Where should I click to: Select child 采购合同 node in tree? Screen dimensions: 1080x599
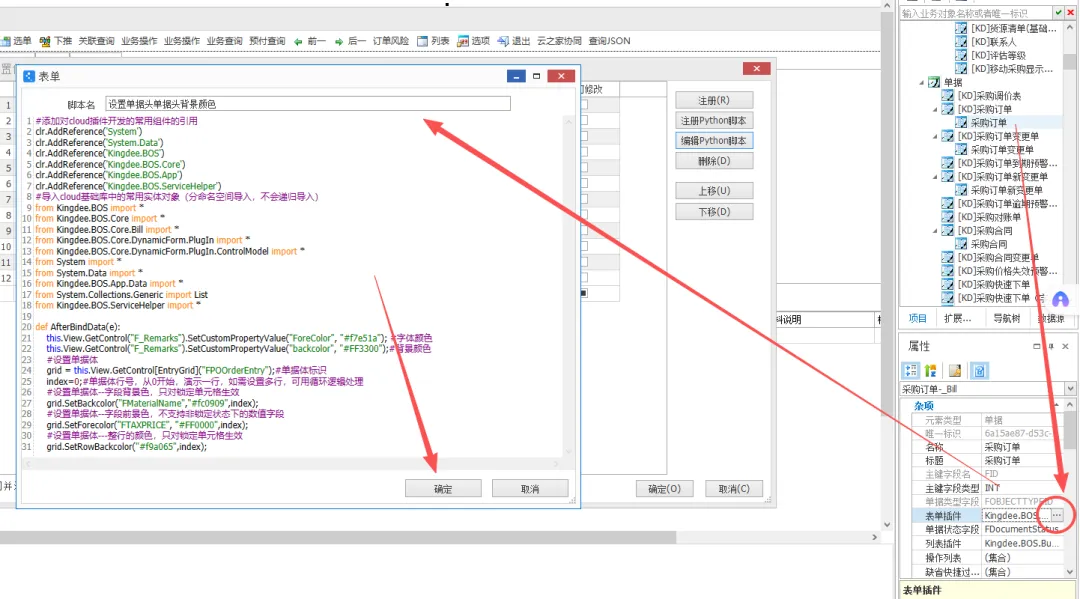989,244
